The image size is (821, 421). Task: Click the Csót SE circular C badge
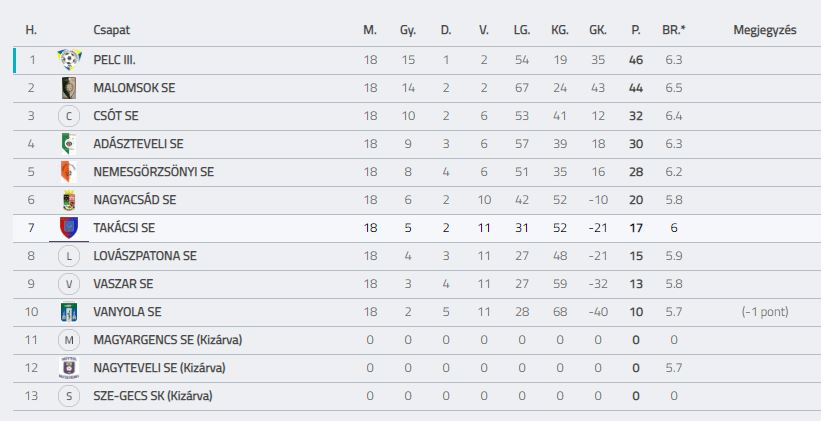click(x=69, y=116)
